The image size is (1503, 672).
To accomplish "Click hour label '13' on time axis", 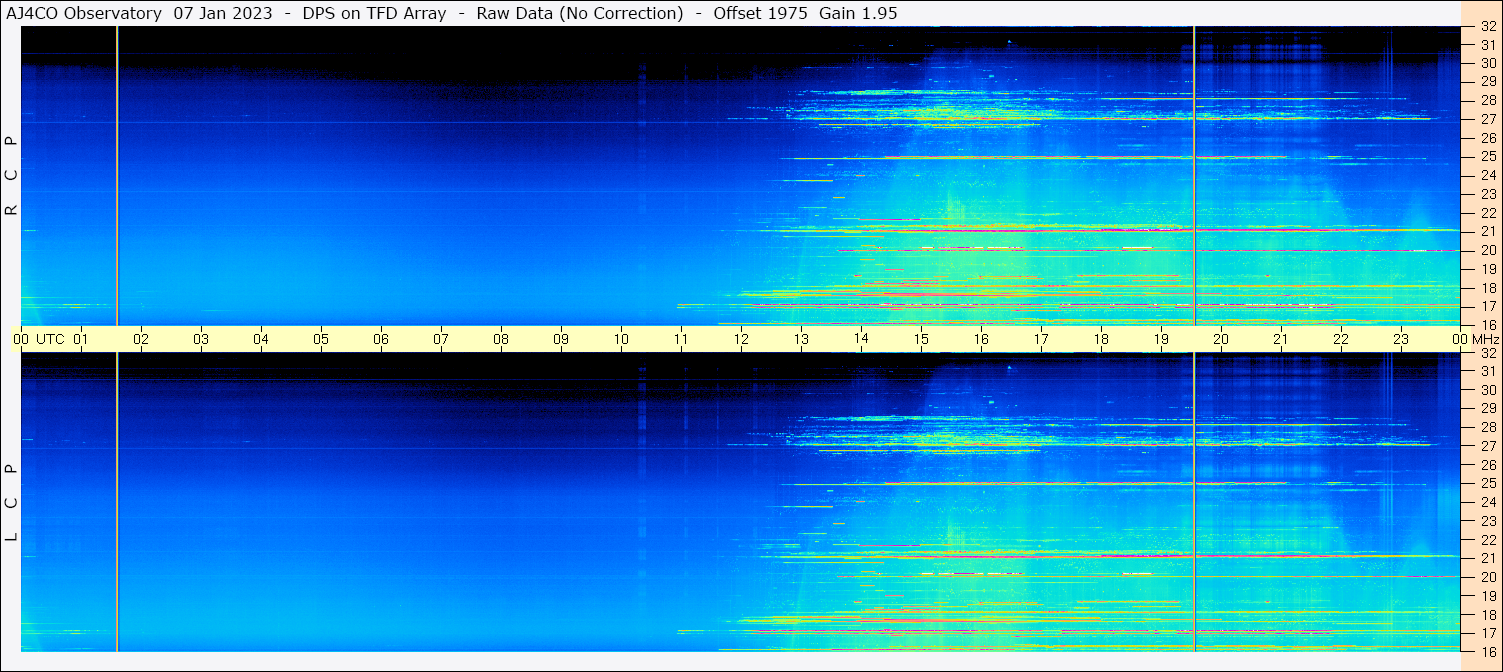I will click(x=801, y=339).
